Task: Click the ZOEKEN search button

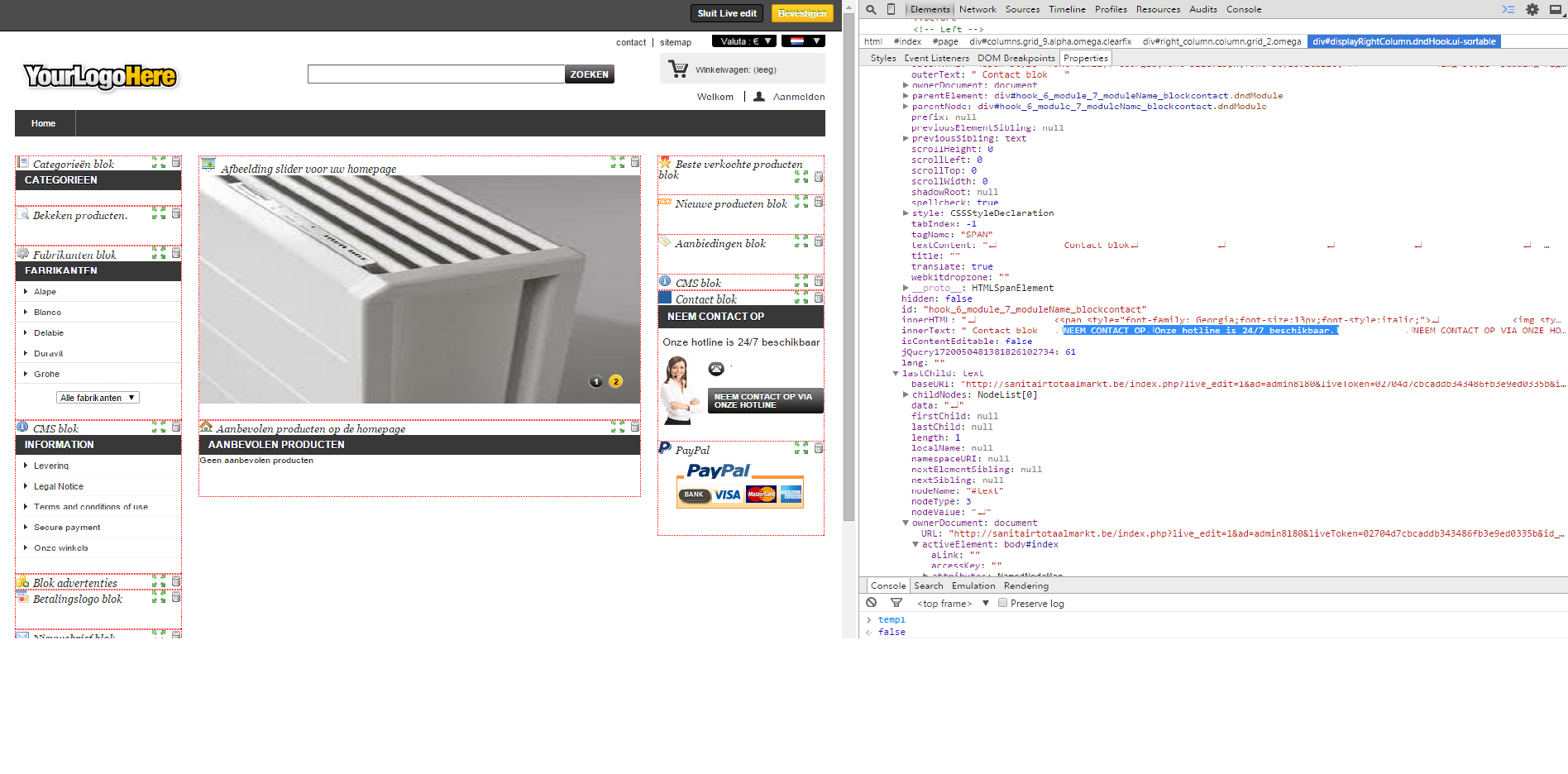Action: click(590, 74)
